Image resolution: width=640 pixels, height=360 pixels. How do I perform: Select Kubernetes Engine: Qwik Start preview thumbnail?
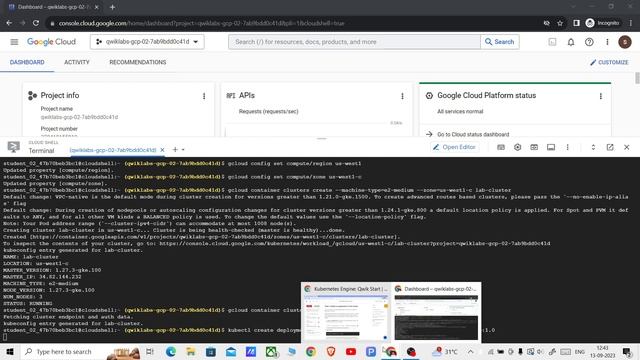tap(346, 313)
